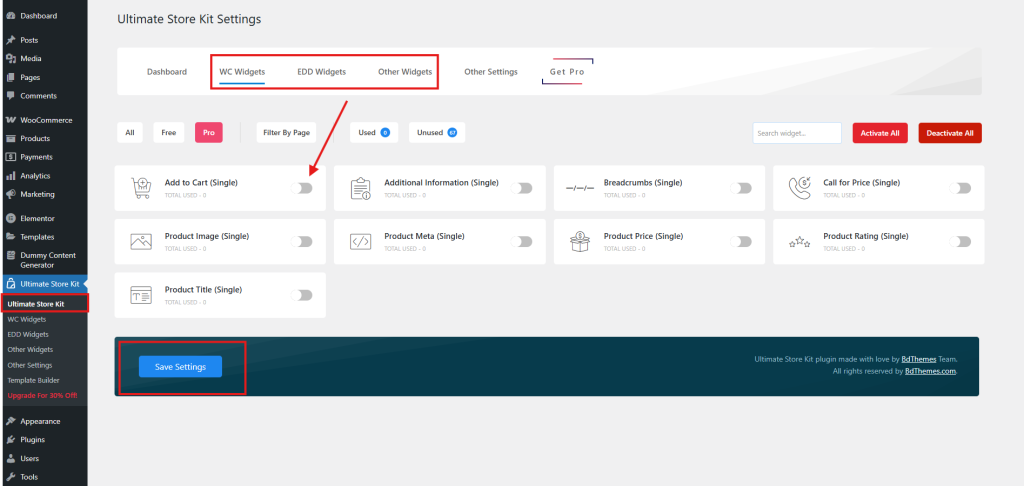Enable the Product Rating (Single) toggle
The height and width of the screenshot is (486, 1024).
click(960, 242)
